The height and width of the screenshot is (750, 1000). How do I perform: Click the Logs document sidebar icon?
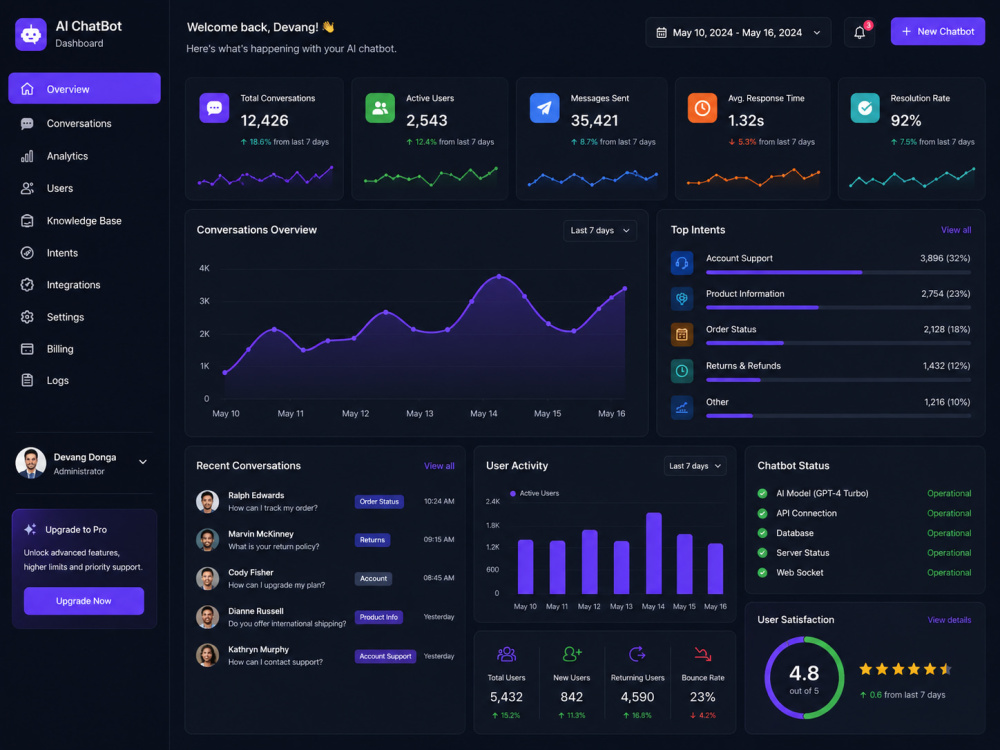tap(27, 380)
